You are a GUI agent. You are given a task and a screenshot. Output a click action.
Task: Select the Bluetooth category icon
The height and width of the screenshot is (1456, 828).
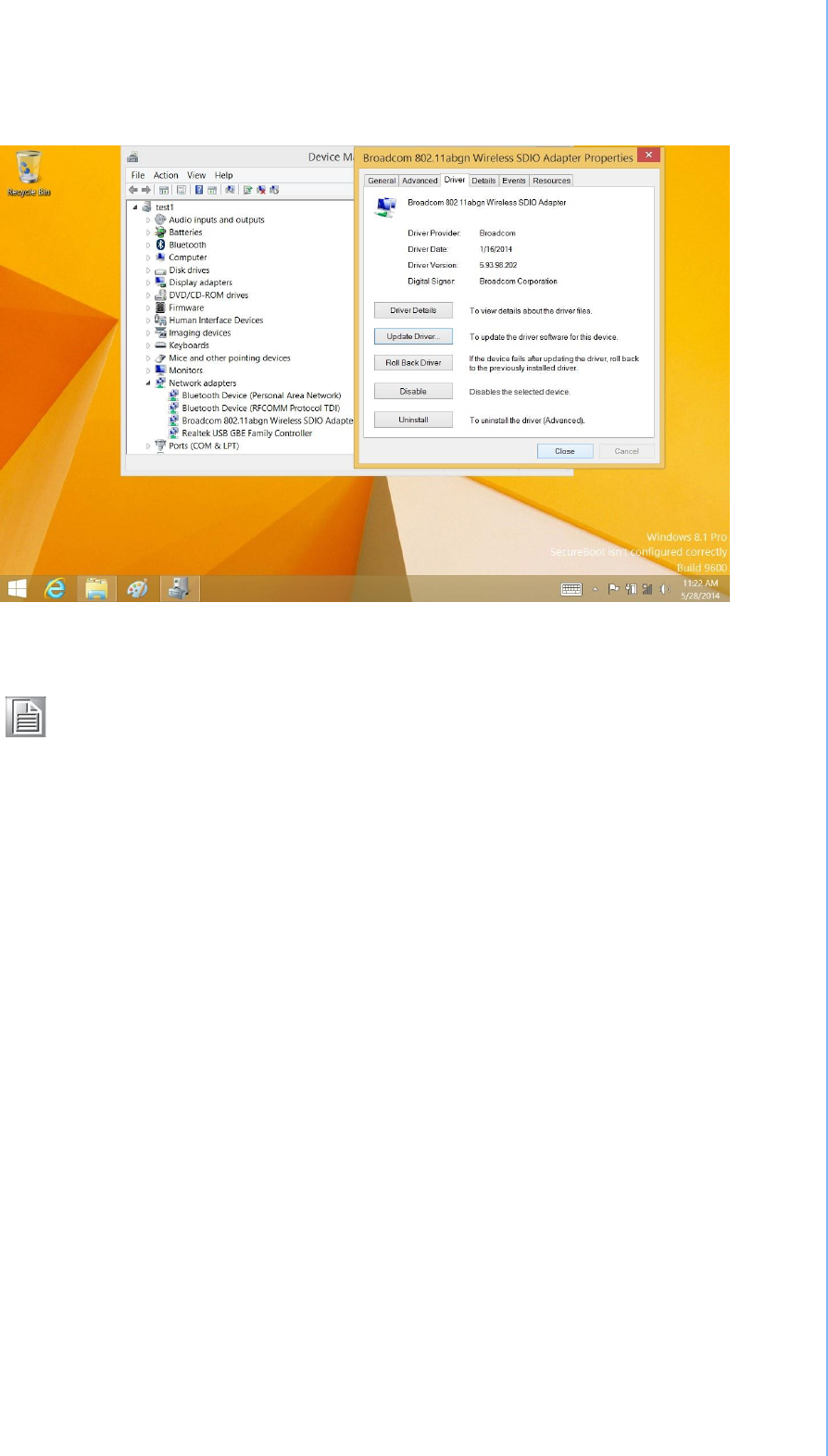coord(160,245)
